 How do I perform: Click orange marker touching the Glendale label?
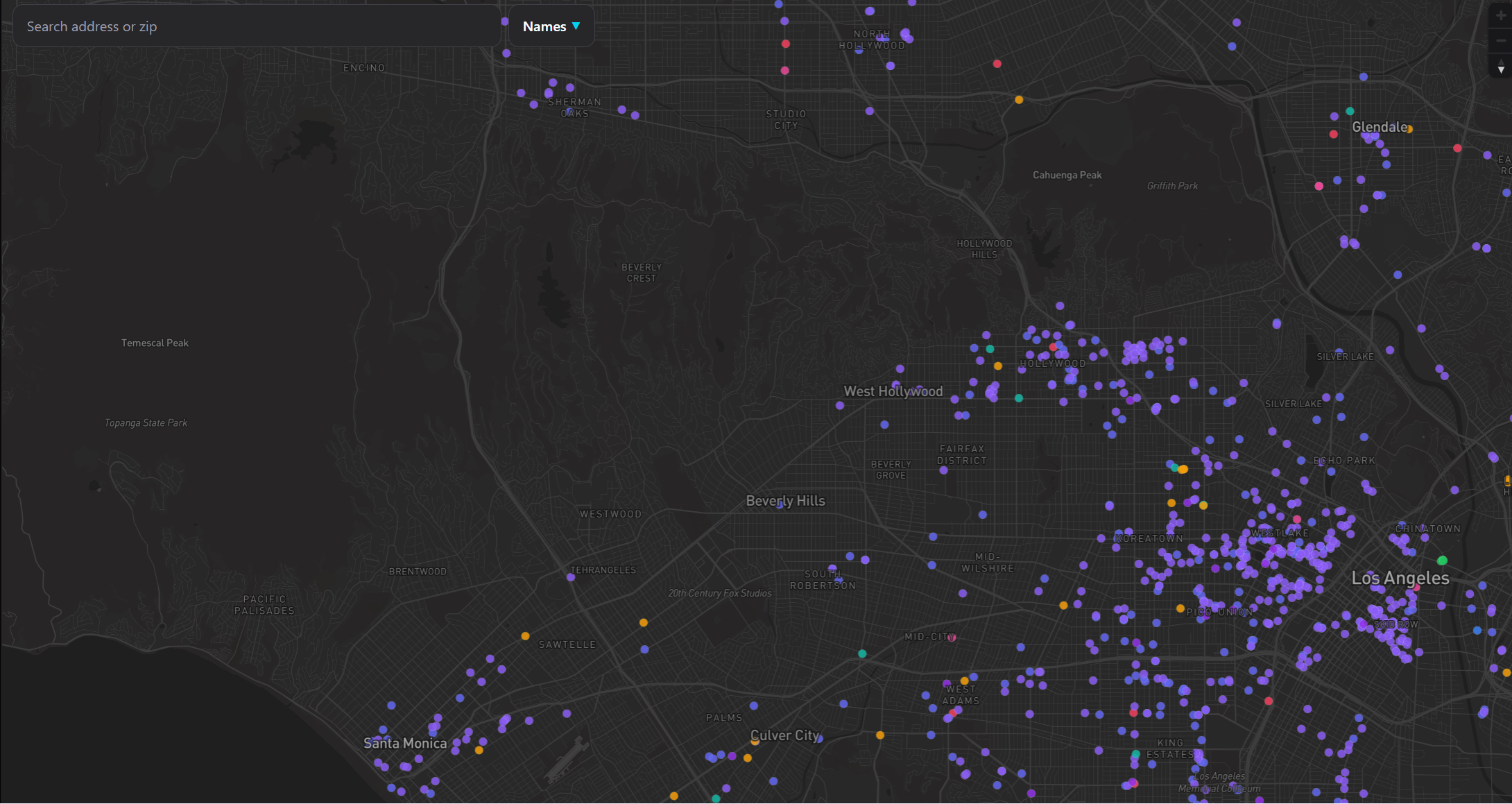[1409, 129]
